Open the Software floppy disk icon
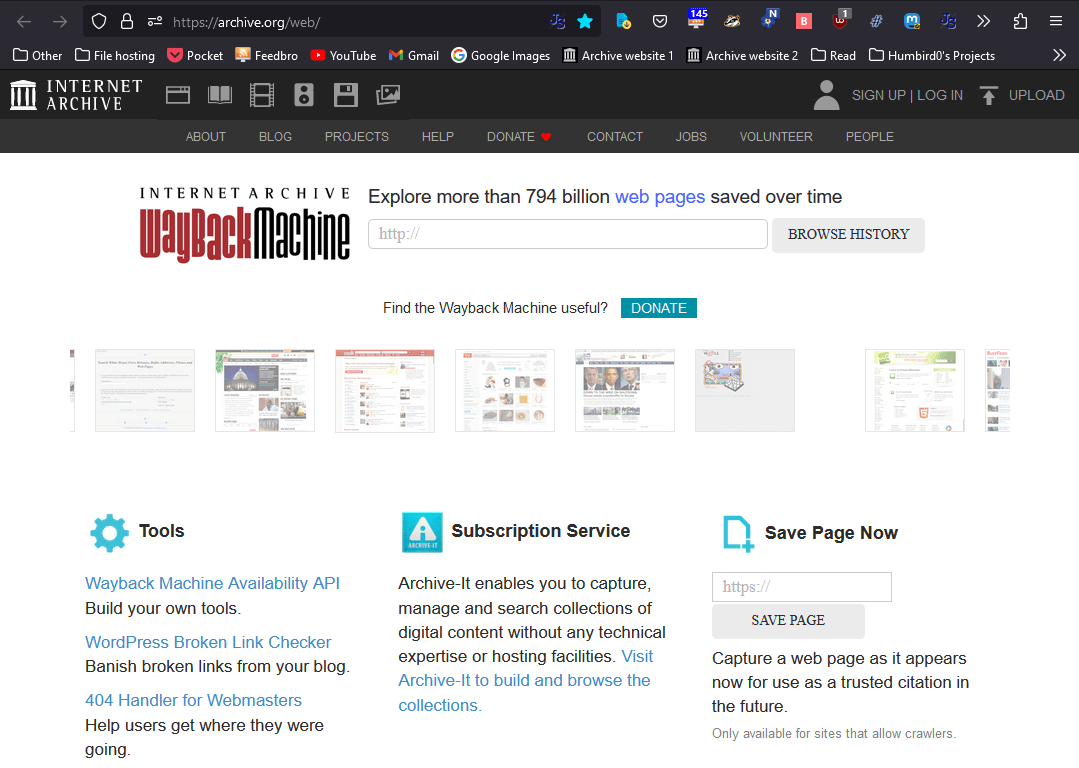 click(x=346, y=95)
